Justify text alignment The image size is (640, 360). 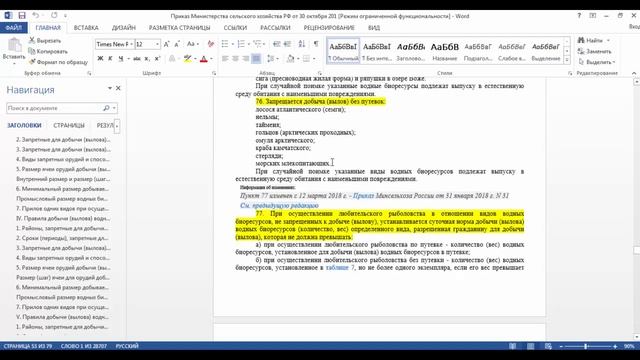pos(256,59)
